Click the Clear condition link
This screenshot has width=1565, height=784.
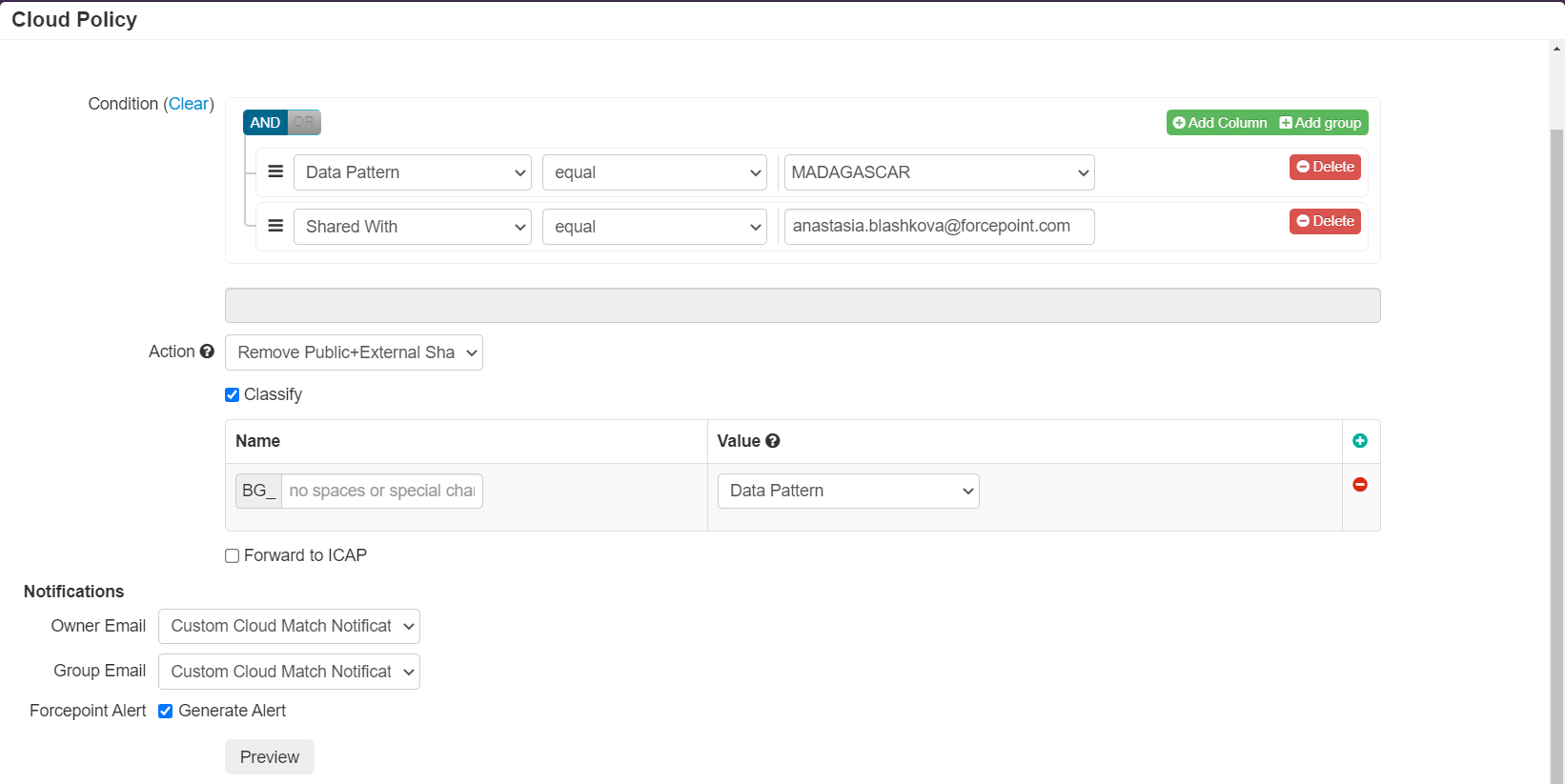(x=189, y=104)
